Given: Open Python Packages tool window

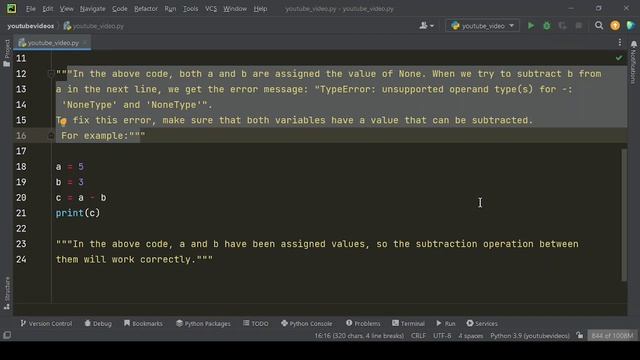Looking at the screenshot, I should 203,323.
